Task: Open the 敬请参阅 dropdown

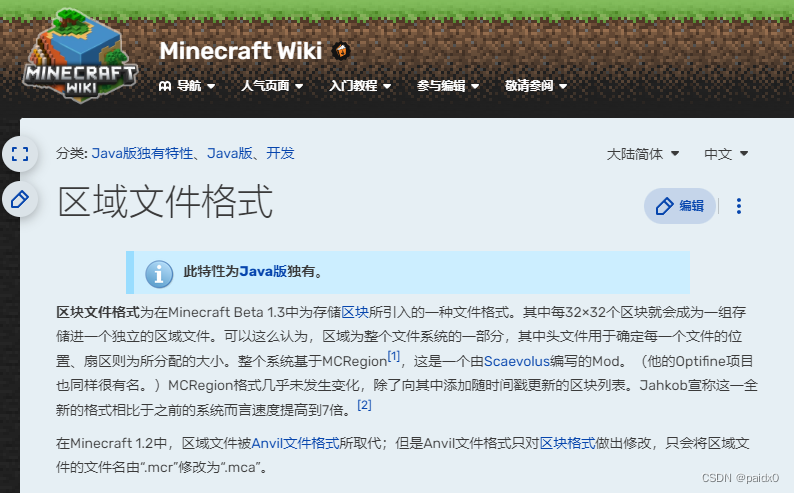Action: coord(536,86)
